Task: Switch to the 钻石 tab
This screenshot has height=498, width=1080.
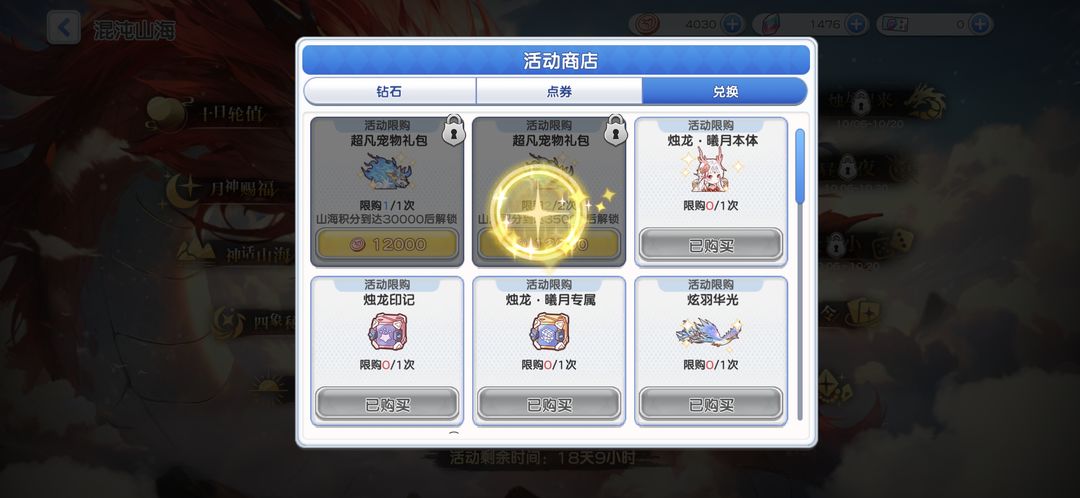Action: coord(389,91)
